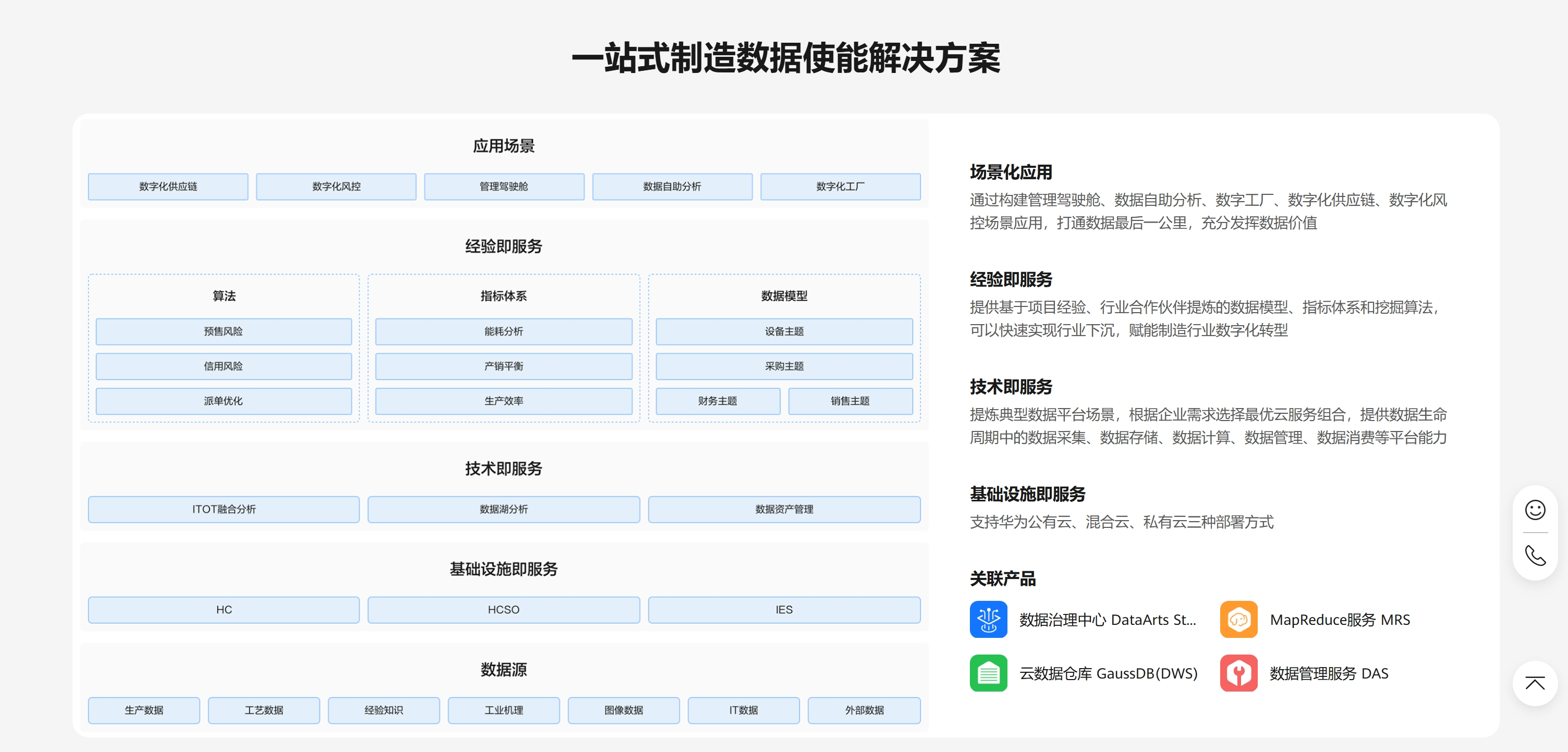The width and height of the screenshot is (1568, 752).
Task: Select the ITOT融合分析 box
Action: [223, 509]
